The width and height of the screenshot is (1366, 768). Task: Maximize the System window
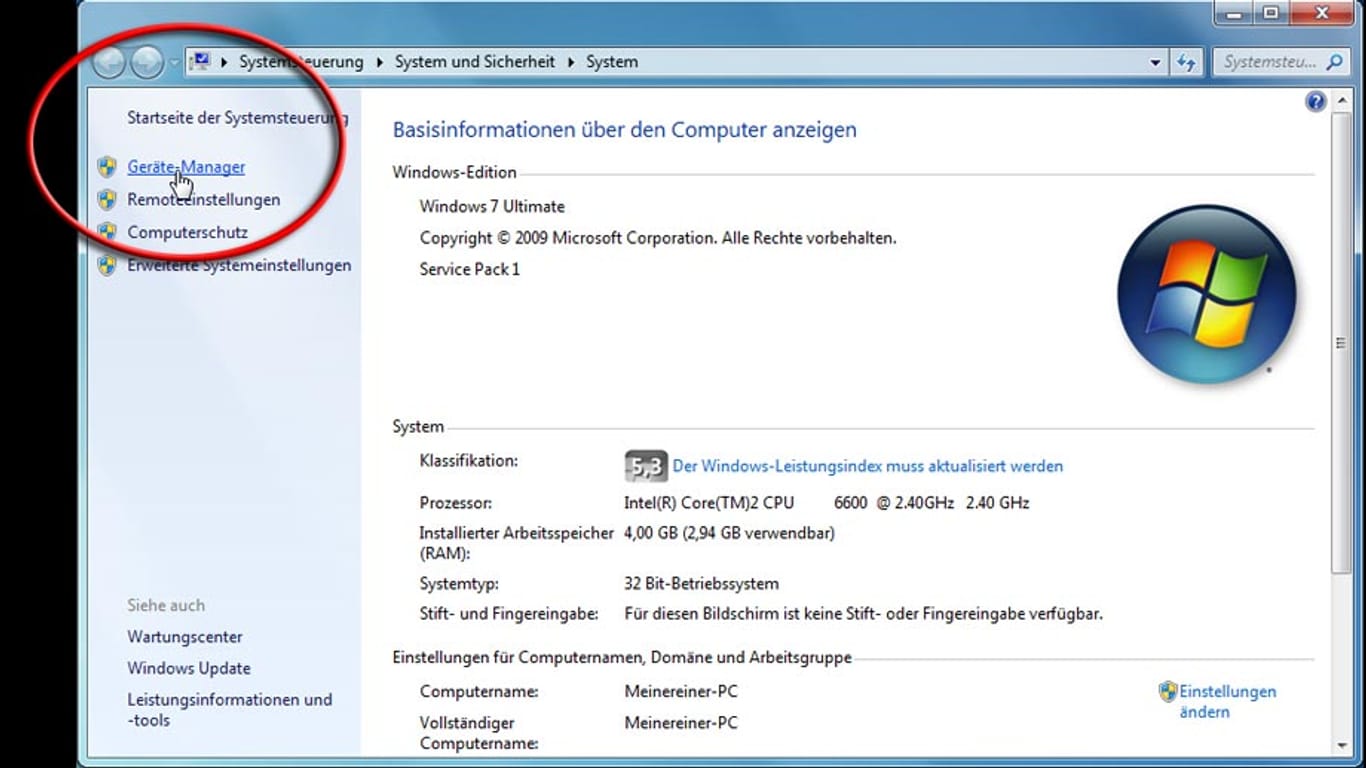point(1271,13)
